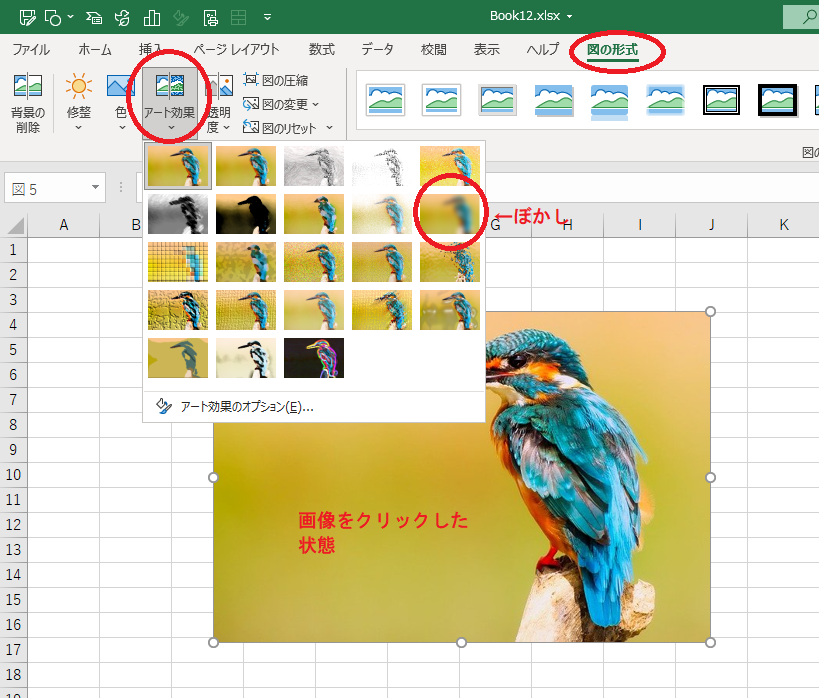This screenshot has height=698, width=819.
Task: Open the Quick Access Toolbar customize chevron
Action: click(265, 17)
